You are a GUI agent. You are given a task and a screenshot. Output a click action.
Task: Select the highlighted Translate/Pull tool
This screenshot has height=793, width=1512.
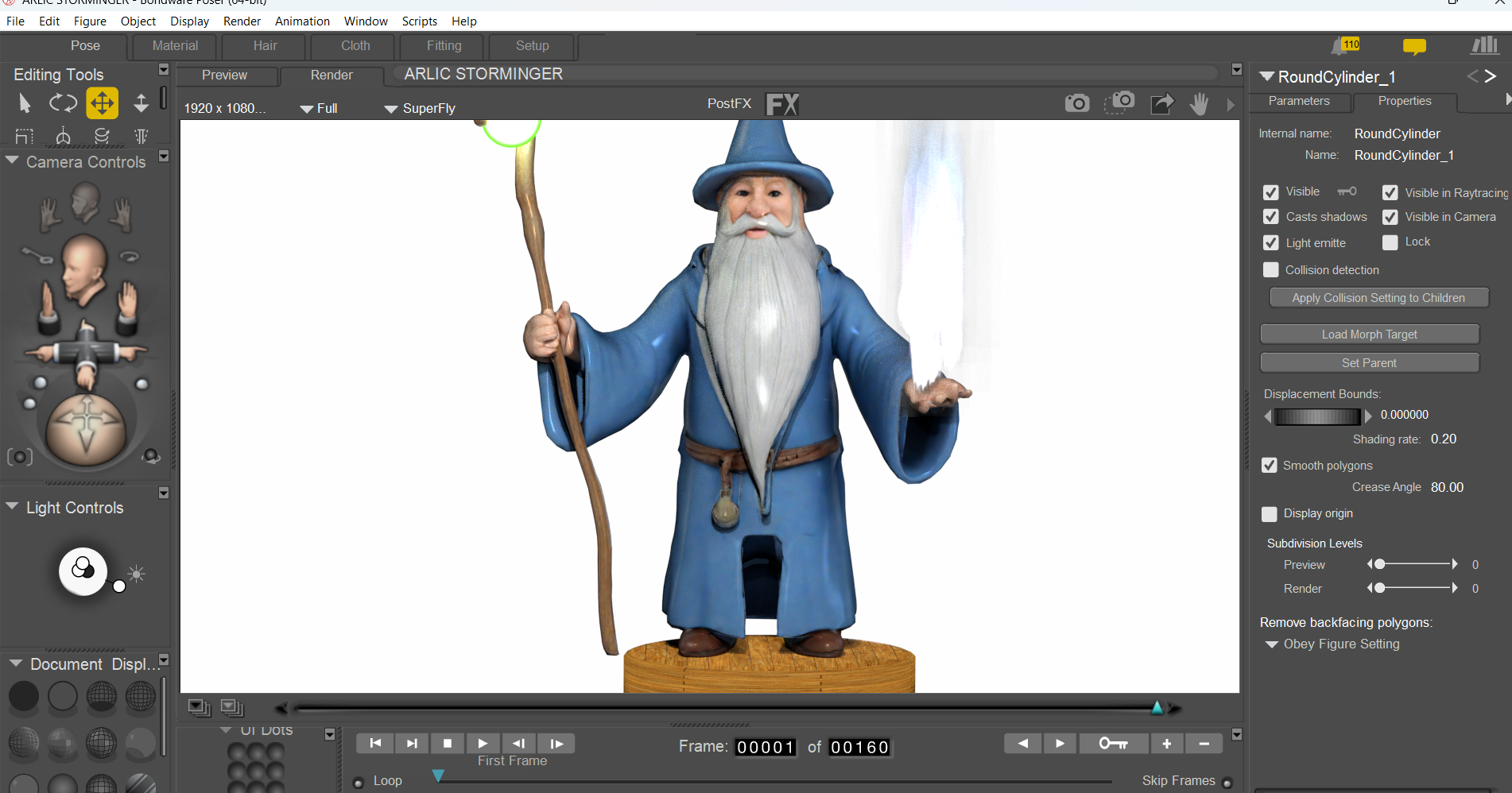point(103,103)
